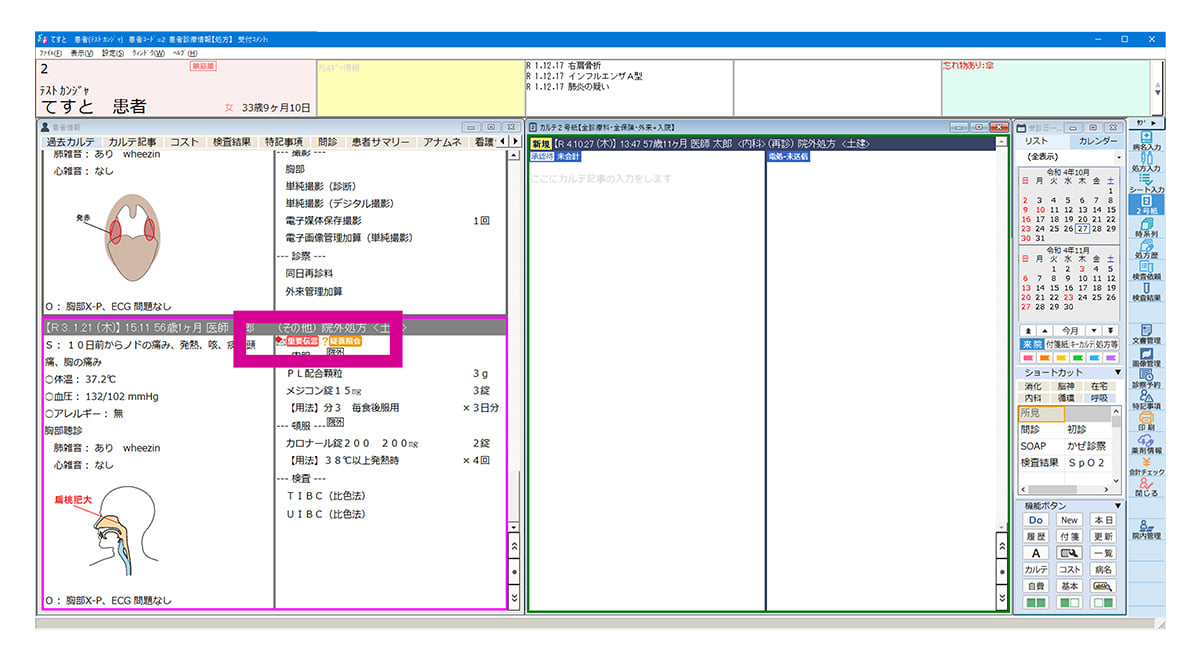Screen dimensions: 1200x660
Task: Click the 画像管理 sidebar icon
Action: 1146,355
